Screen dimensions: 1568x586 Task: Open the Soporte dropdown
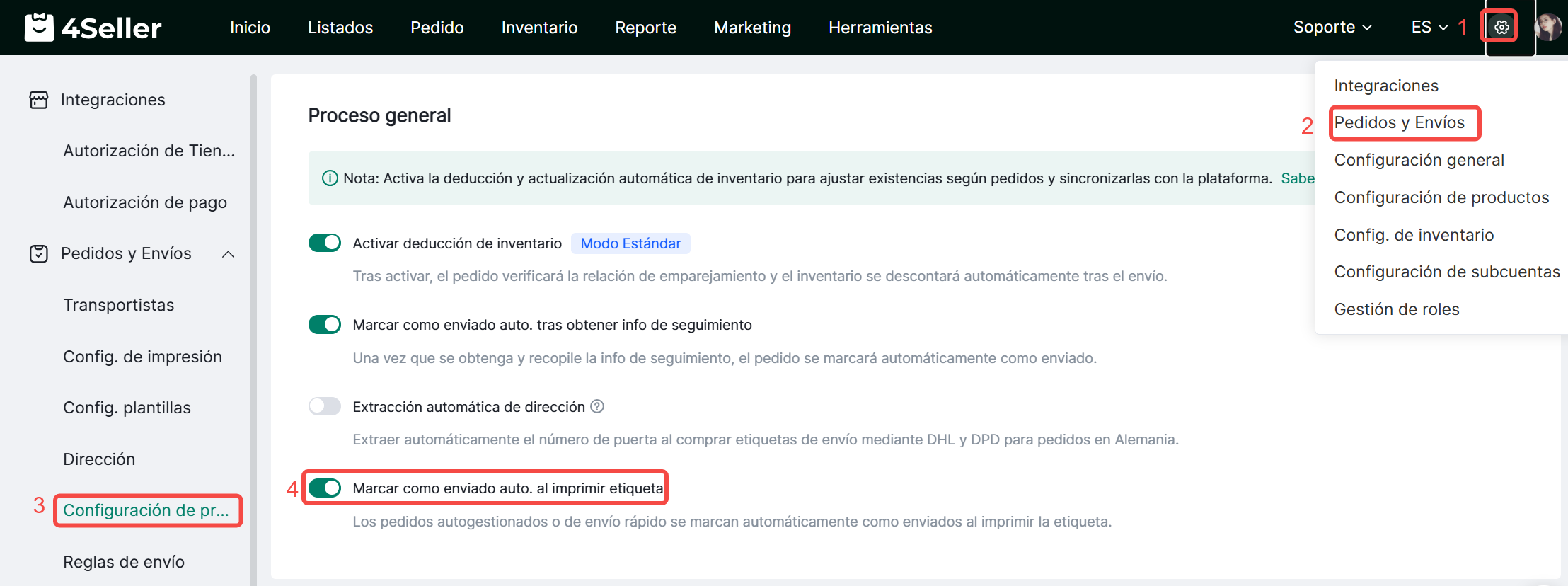(x=1332, y=28)
